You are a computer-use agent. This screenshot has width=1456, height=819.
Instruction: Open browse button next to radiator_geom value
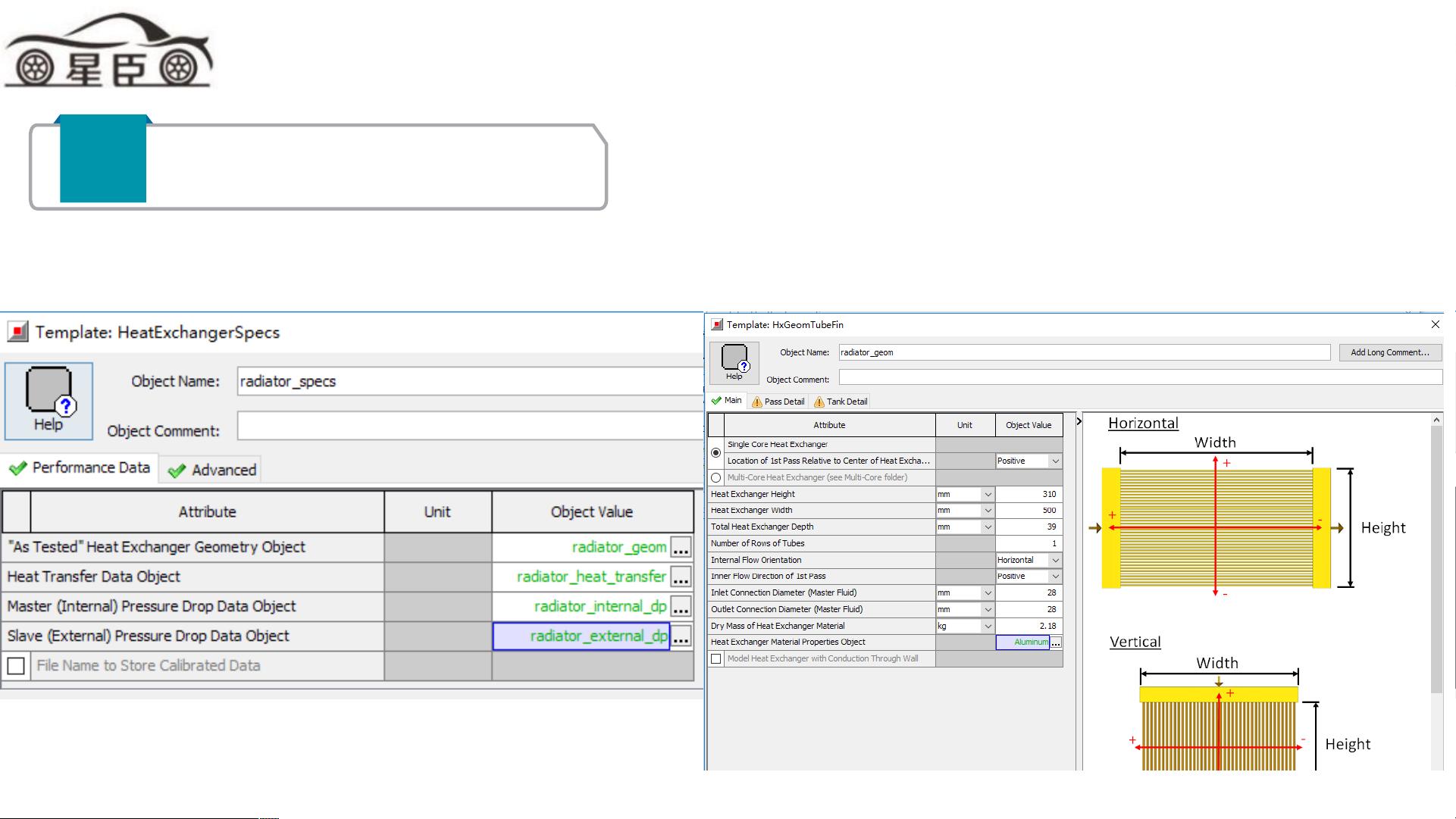(681, 547)
